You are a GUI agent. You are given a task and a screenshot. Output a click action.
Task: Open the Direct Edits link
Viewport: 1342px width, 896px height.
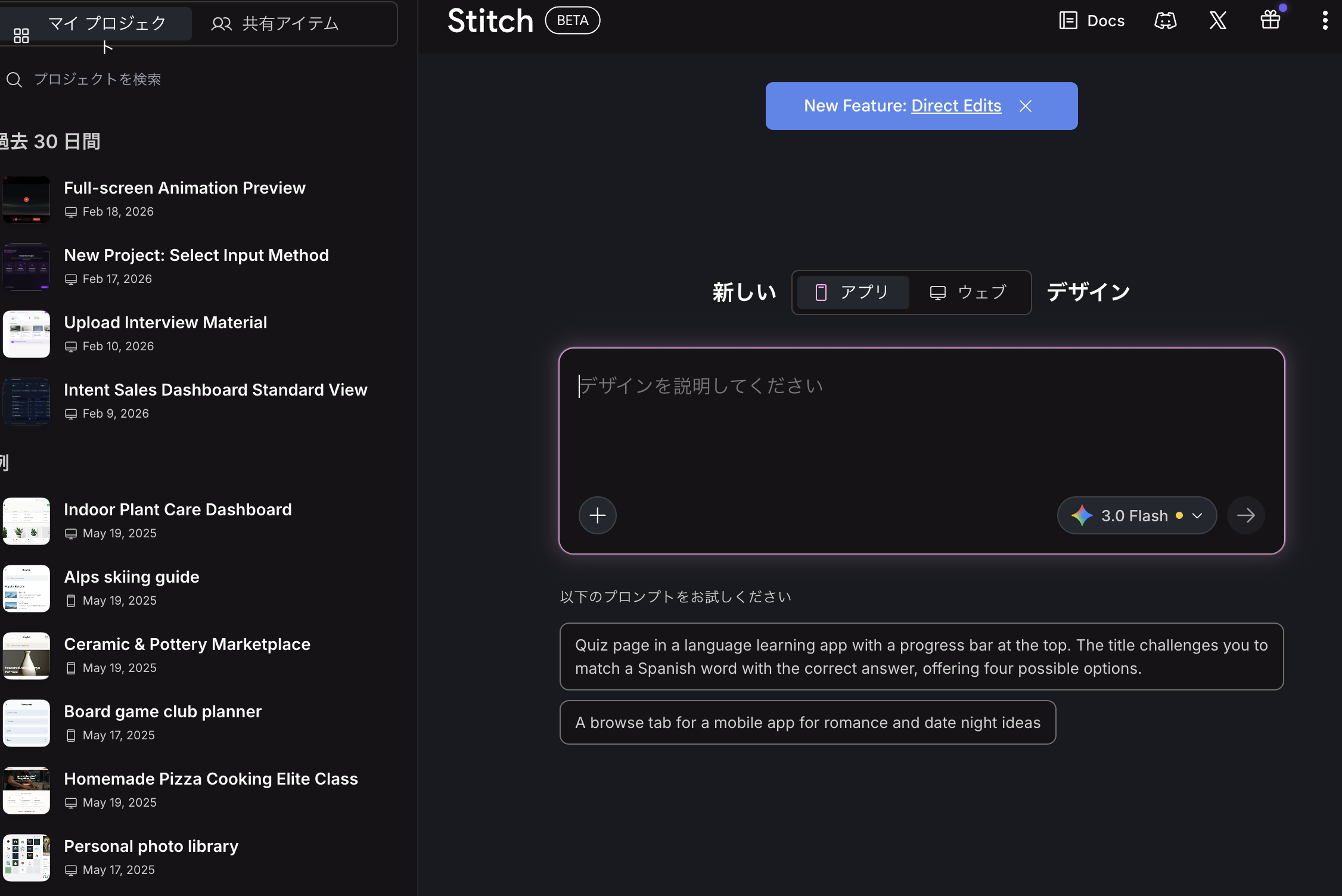pos(956,106)
